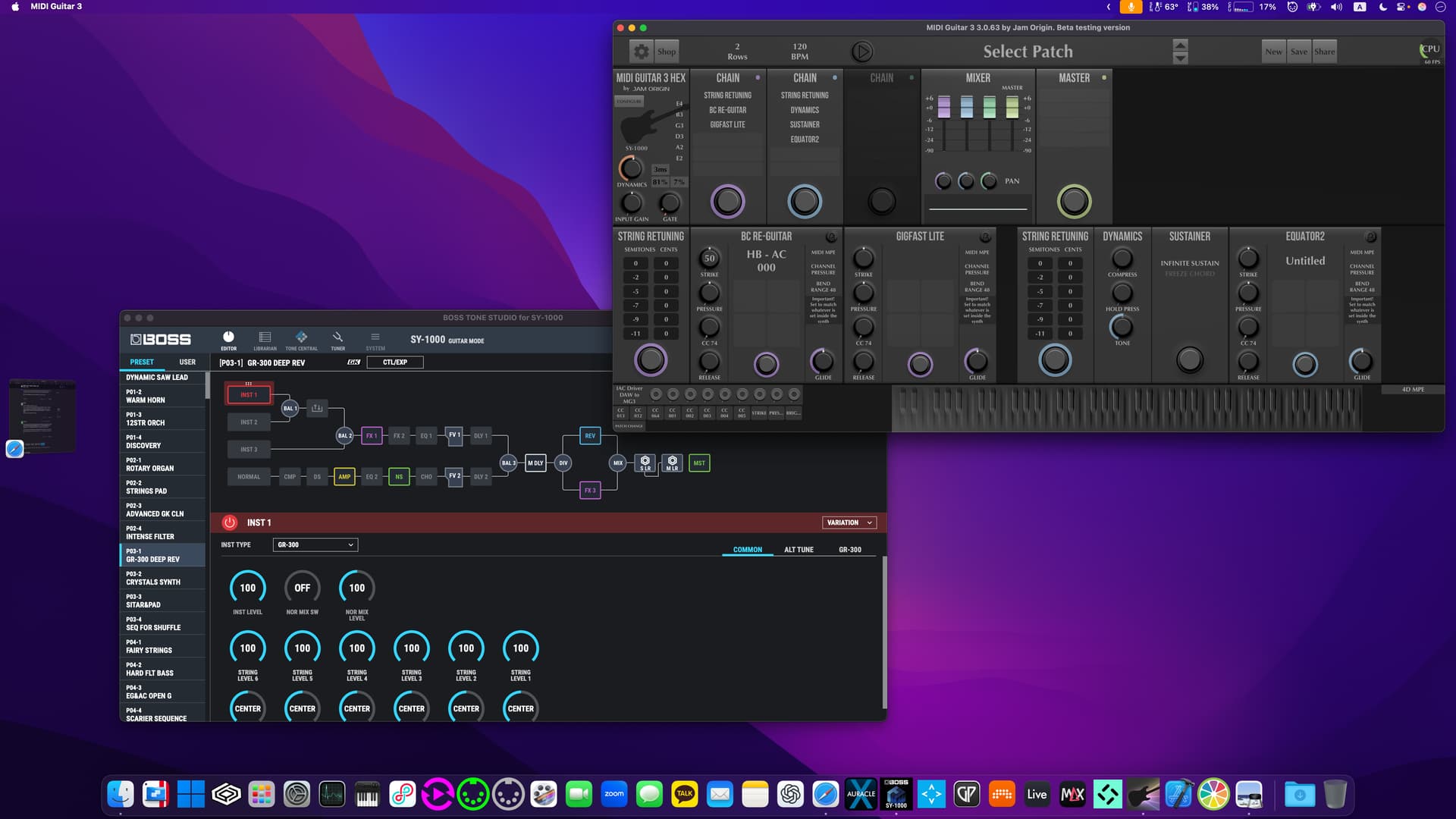
Task: Toggle the first chain's purple enable dot
Action: [758, 77]
